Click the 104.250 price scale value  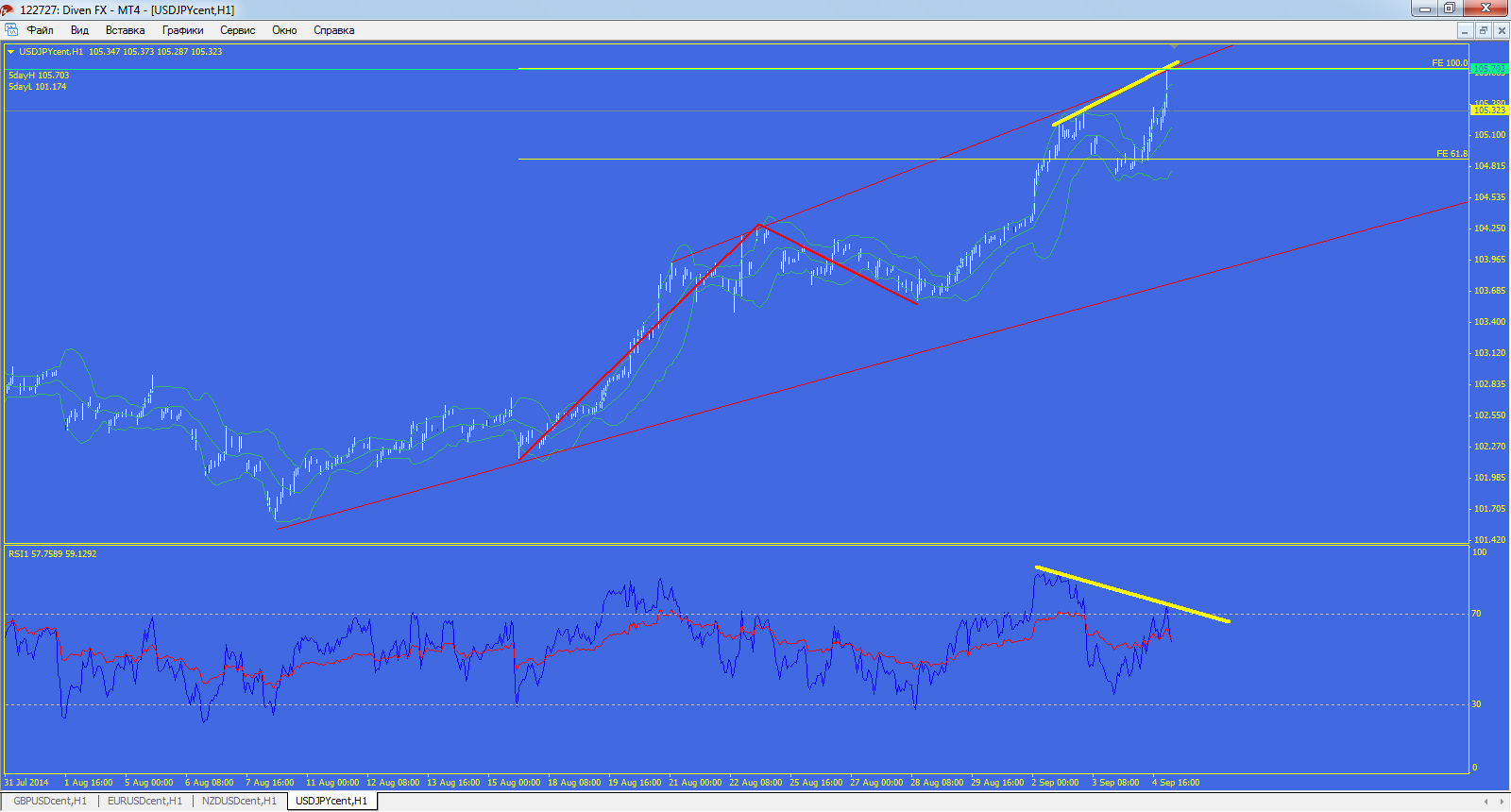click(x=1489, y=228)
